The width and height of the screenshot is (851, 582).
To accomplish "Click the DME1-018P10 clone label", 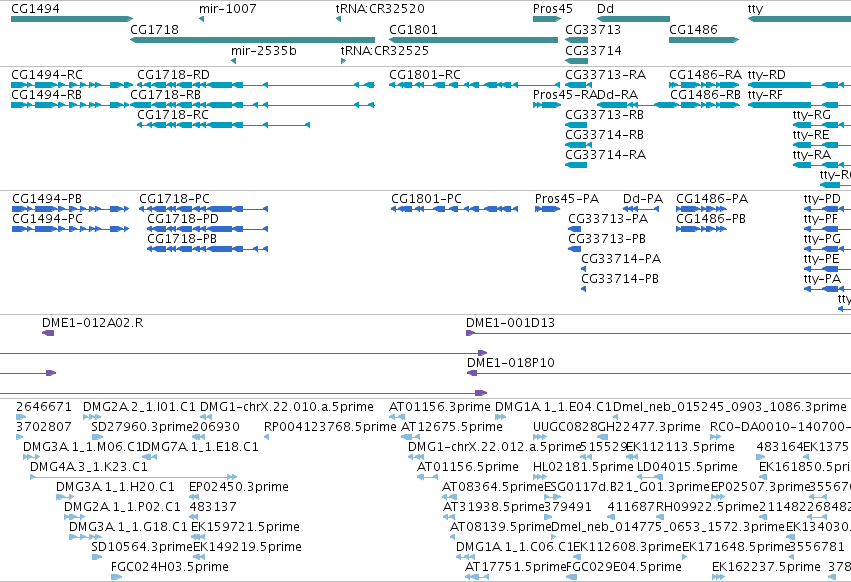I will [510, 362].
